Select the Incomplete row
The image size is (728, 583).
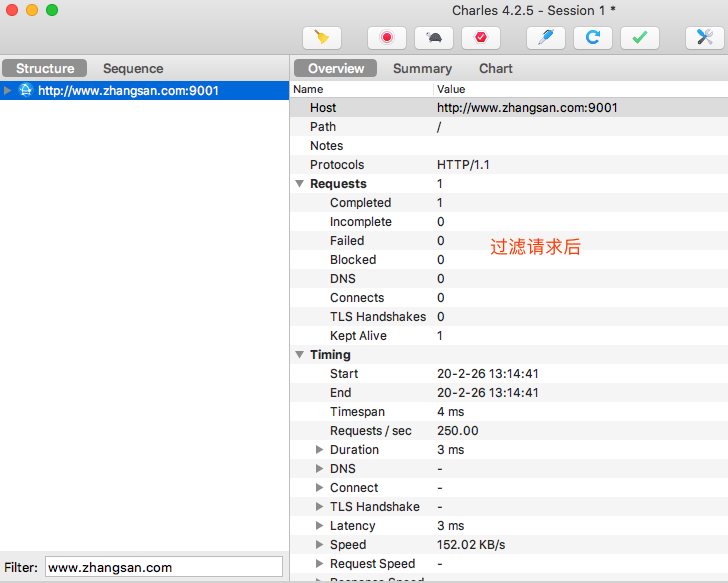pos(509,222)
